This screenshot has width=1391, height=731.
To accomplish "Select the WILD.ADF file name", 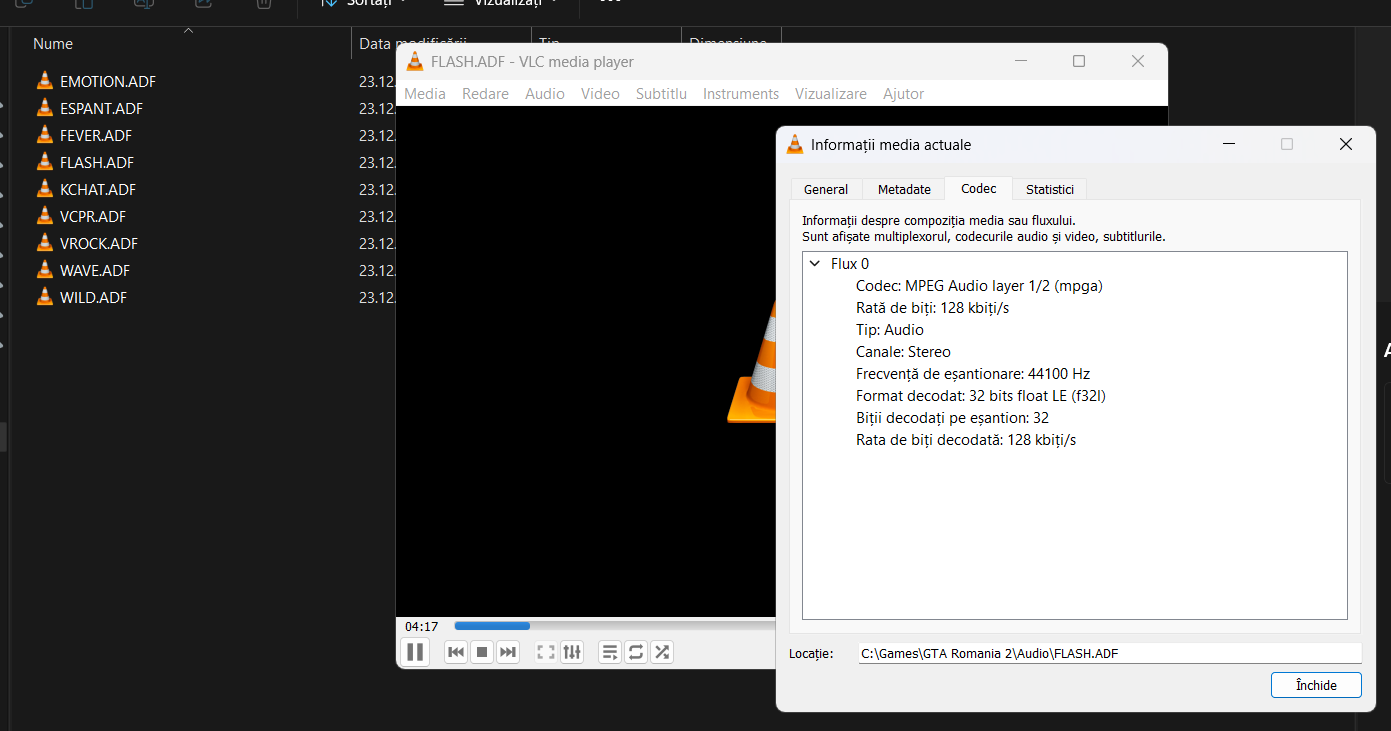I will [93, 297].
